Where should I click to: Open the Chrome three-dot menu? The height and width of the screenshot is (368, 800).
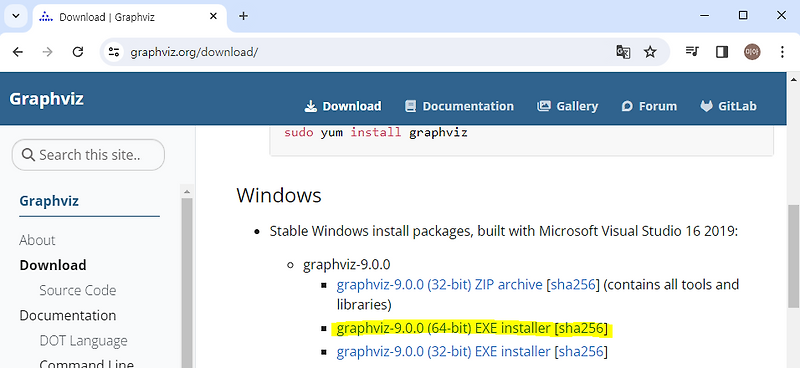pyautogui.click(x=782, y=52)
